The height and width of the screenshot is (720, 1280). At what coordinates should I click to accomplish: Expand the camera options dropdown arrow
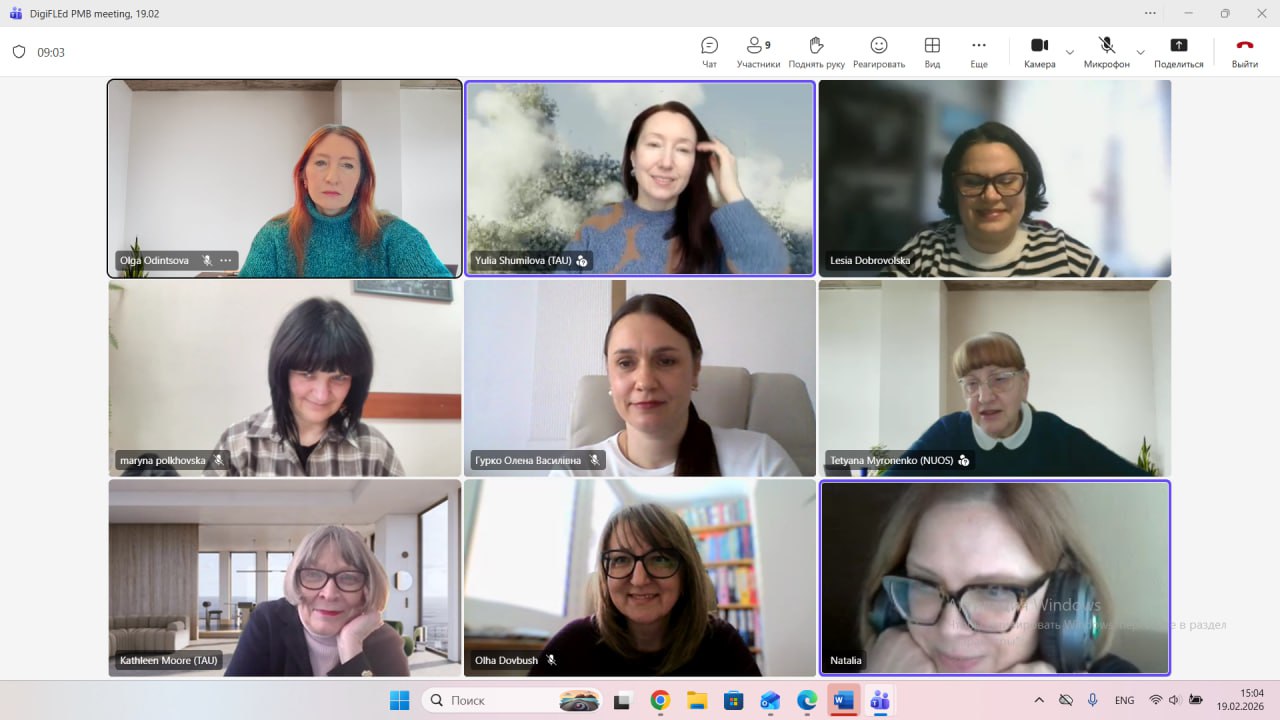click(1070, 52)
